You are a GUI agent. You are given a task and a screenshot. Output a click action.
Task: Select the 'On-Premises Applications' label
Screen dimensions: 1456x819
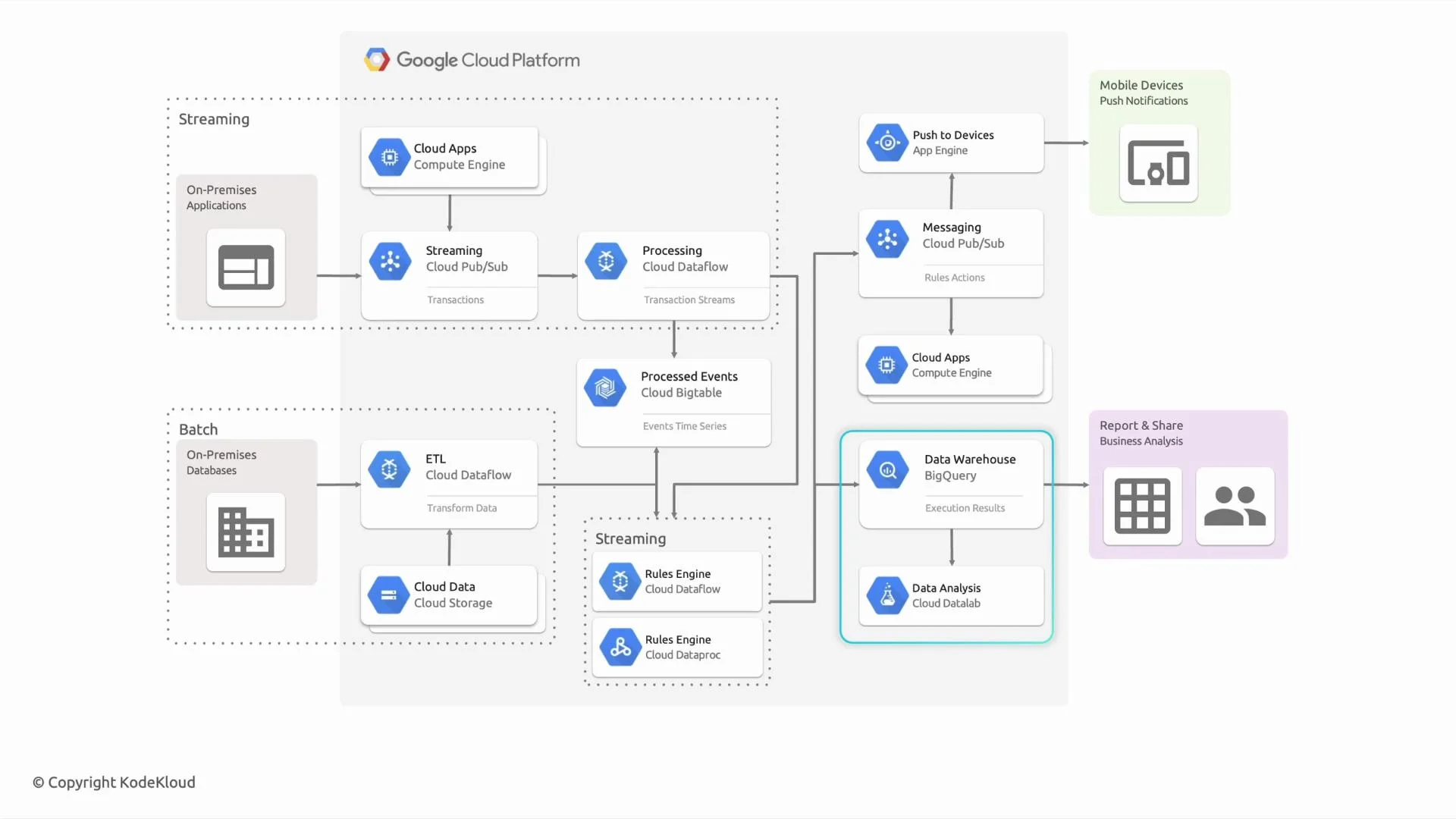pyautogui.click(x=221, y=197)
